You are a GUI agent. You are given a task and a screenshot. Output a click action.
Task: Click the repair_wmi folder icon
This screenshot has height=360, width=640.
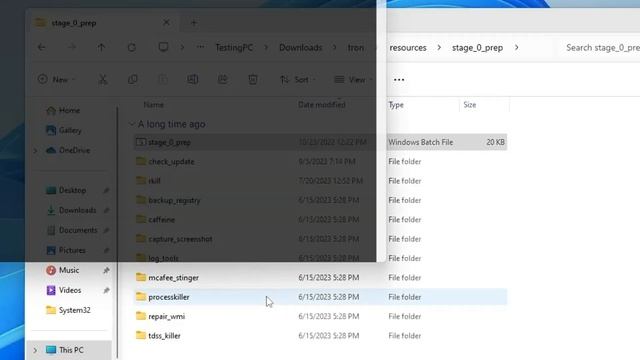pyautogui.click(x=141, y=316)
